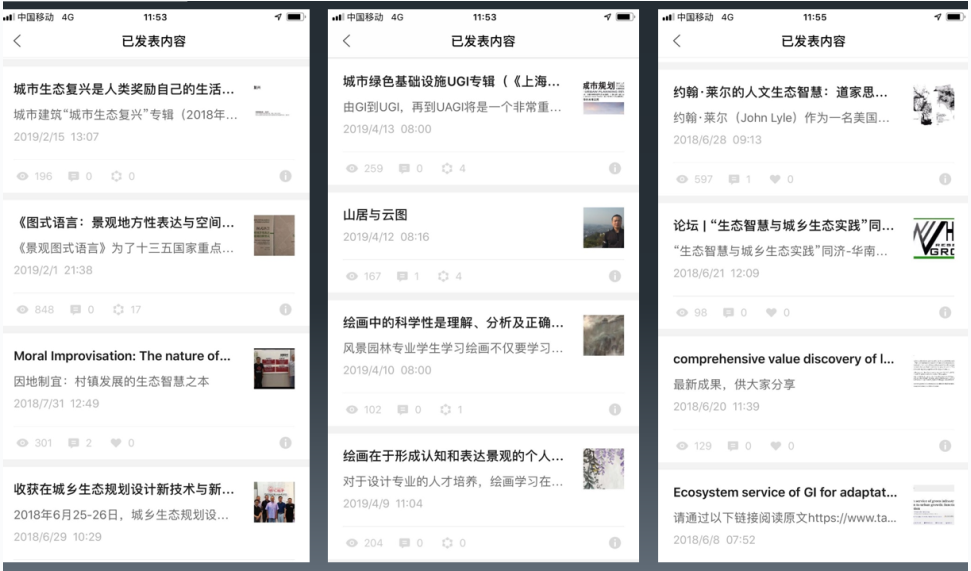The width and height of the screenshot is (971, 571).
Task: Open article 约翰·莱尔的人文生态智慧
Action: tap(780, 92)
